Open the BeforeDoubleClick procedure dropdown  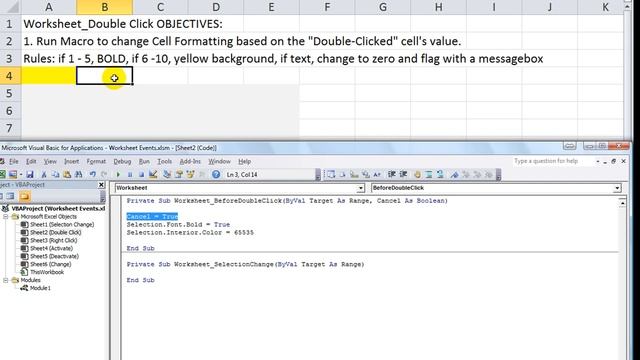(617, 188)
